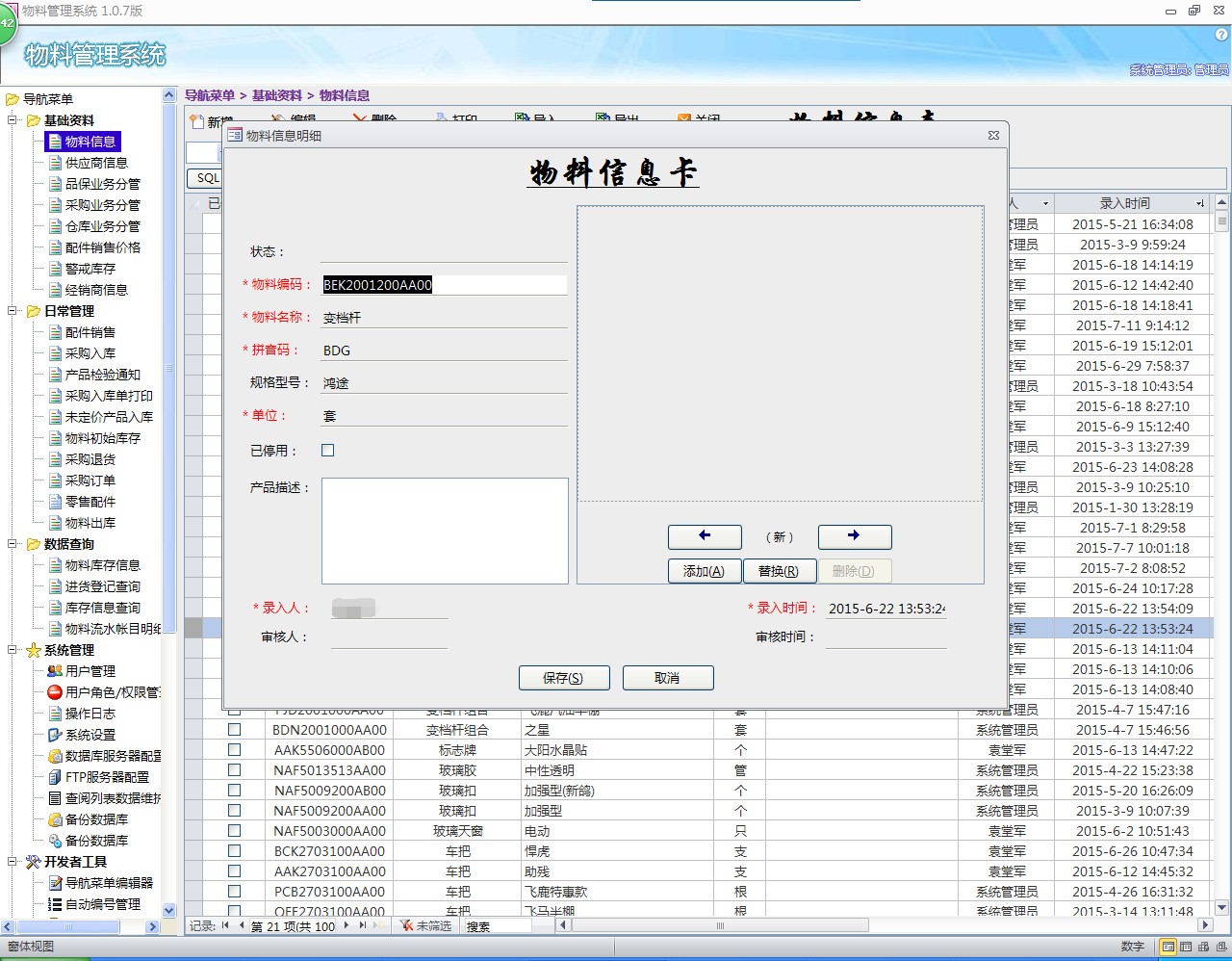This screenshot has width=1232, height=961.
Task: Click the 保存(S) button
Action: click(564, 678)
